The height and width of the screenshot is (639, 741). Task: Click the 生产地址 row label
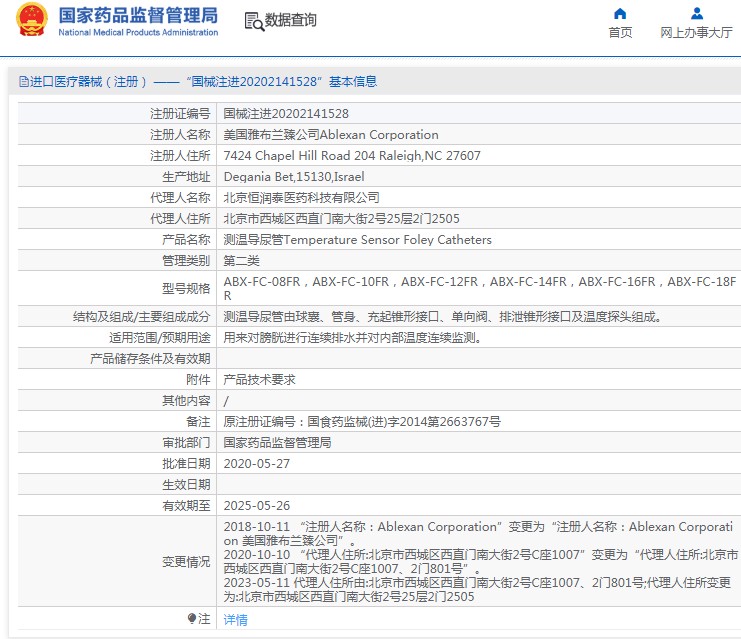pyautogui.click(x=186, y=177)
